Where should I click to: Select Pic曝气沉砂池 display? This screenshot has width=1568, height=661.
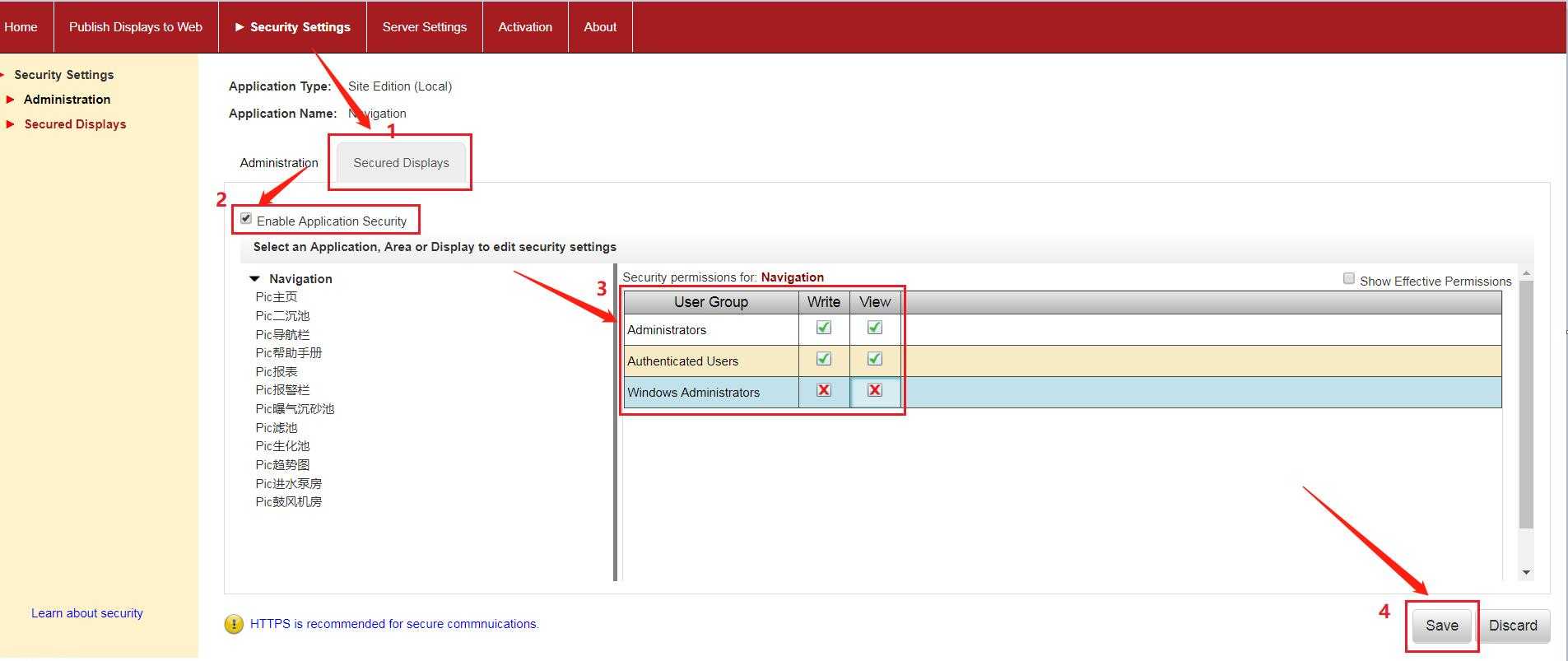click(x=295, y=409)
